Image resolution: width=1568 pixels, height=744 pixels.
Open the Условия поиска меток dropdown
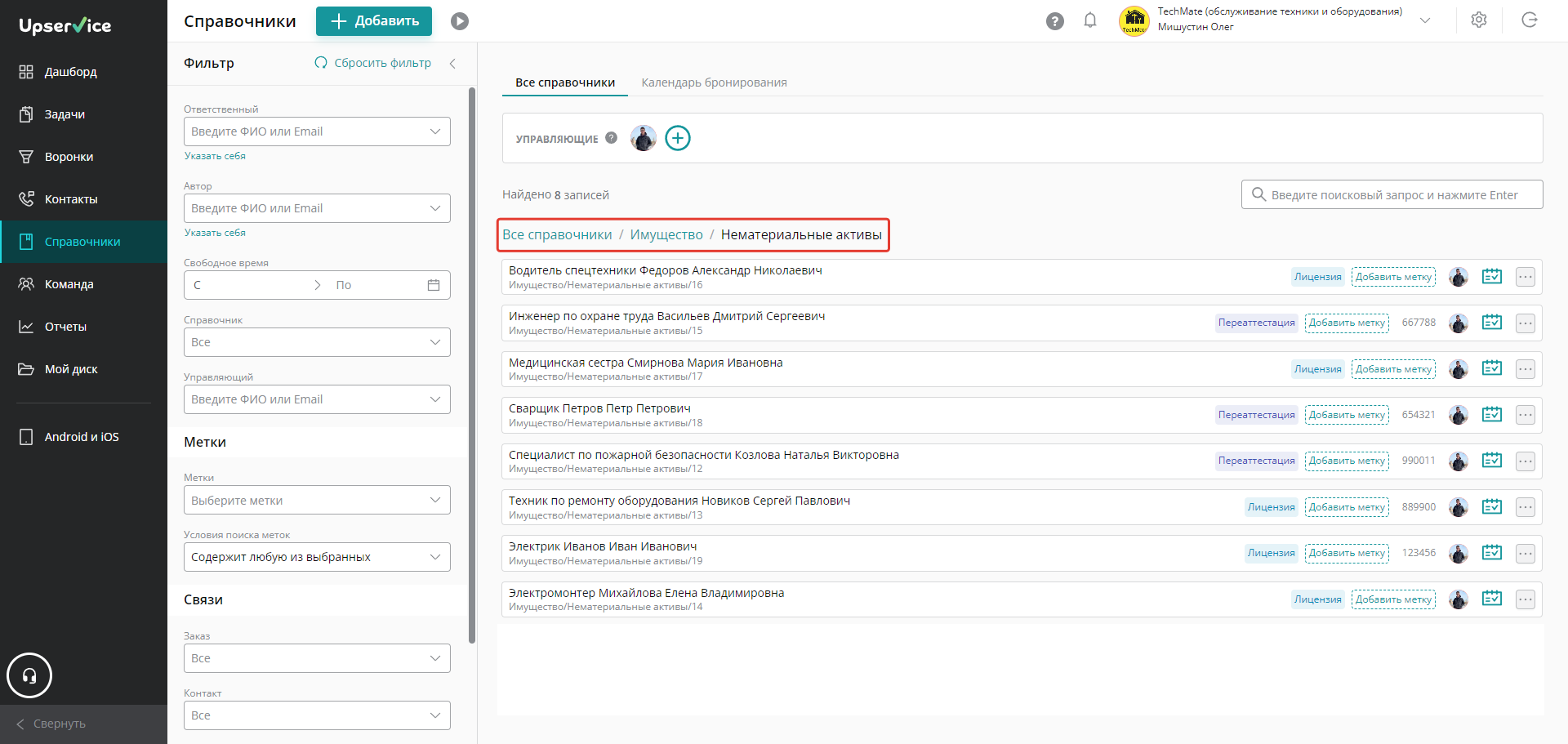pos(317,557)
